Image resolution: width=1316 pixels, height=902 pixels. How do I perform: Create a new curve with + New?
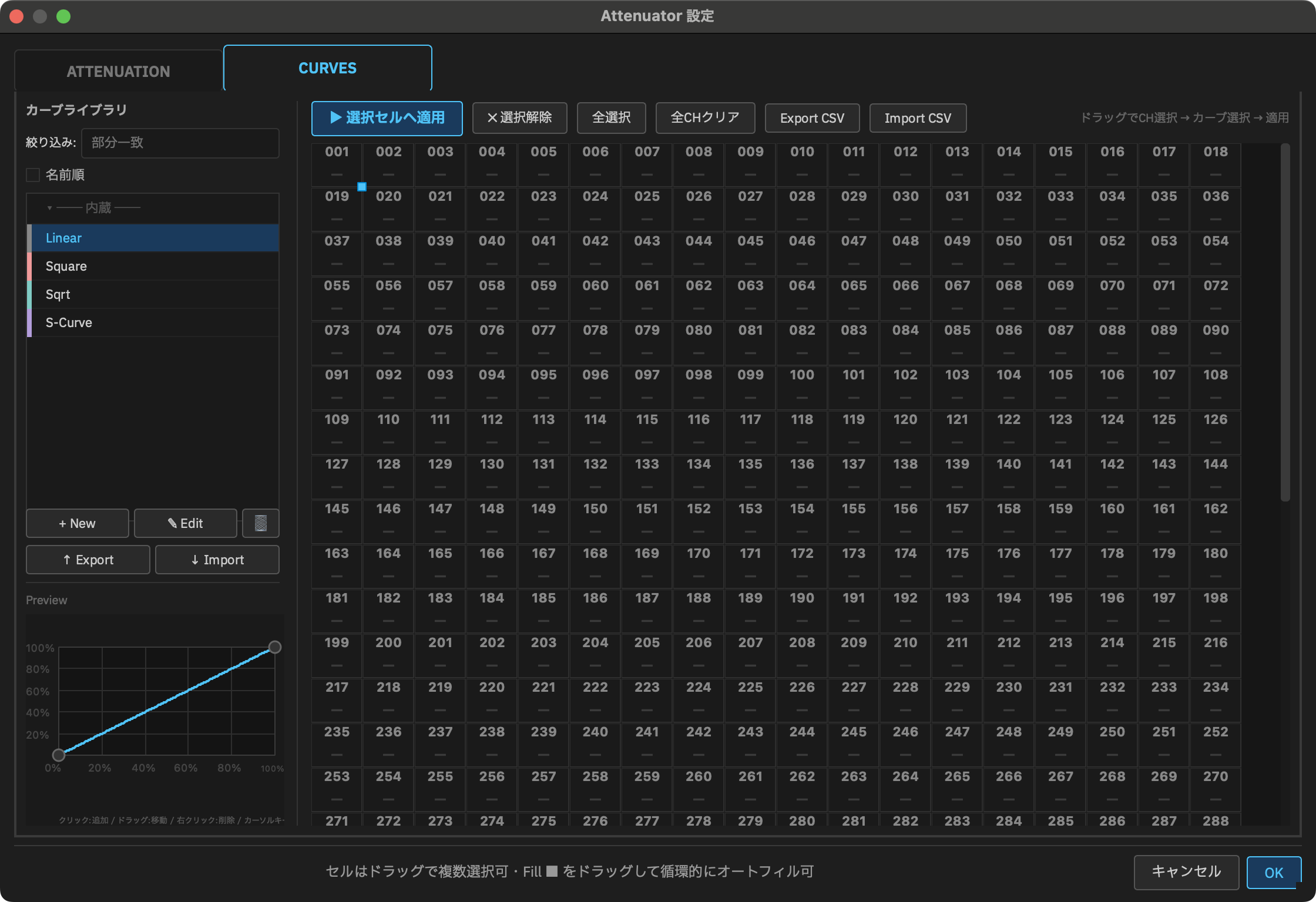click(x=77, y=523)
